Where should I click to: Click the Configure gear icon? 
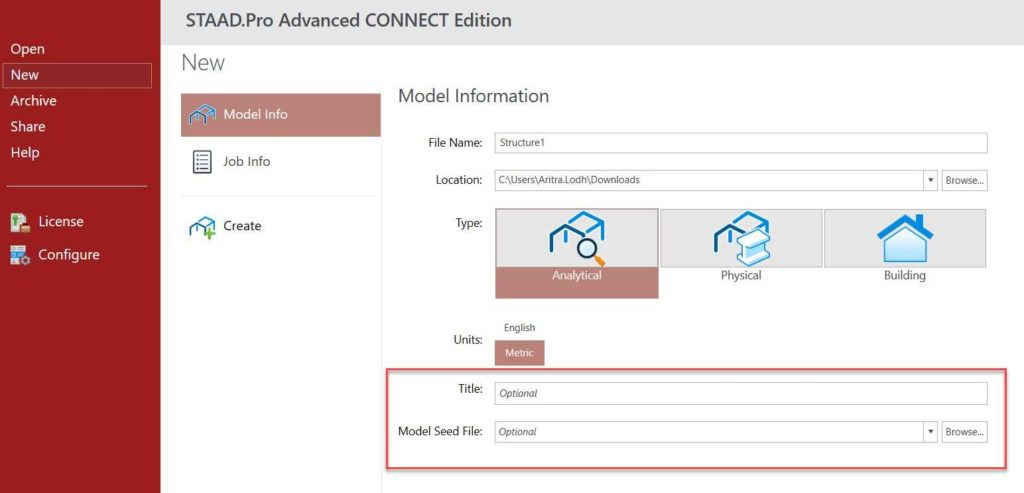(x=20, y=255)
